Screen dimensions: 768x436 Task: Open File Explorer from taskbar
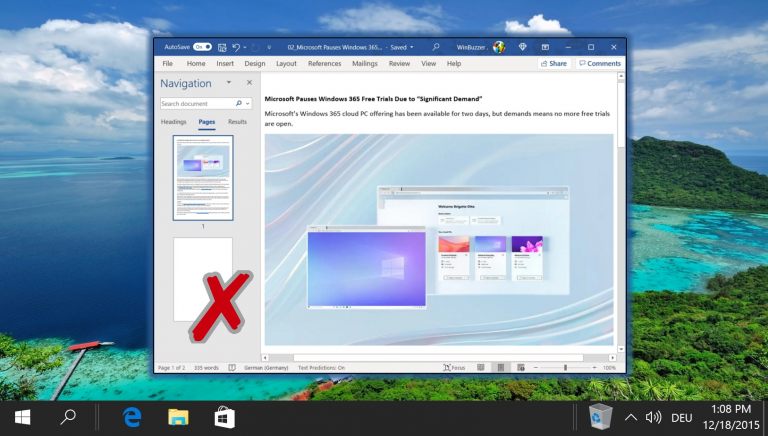(x=178, y=418)
